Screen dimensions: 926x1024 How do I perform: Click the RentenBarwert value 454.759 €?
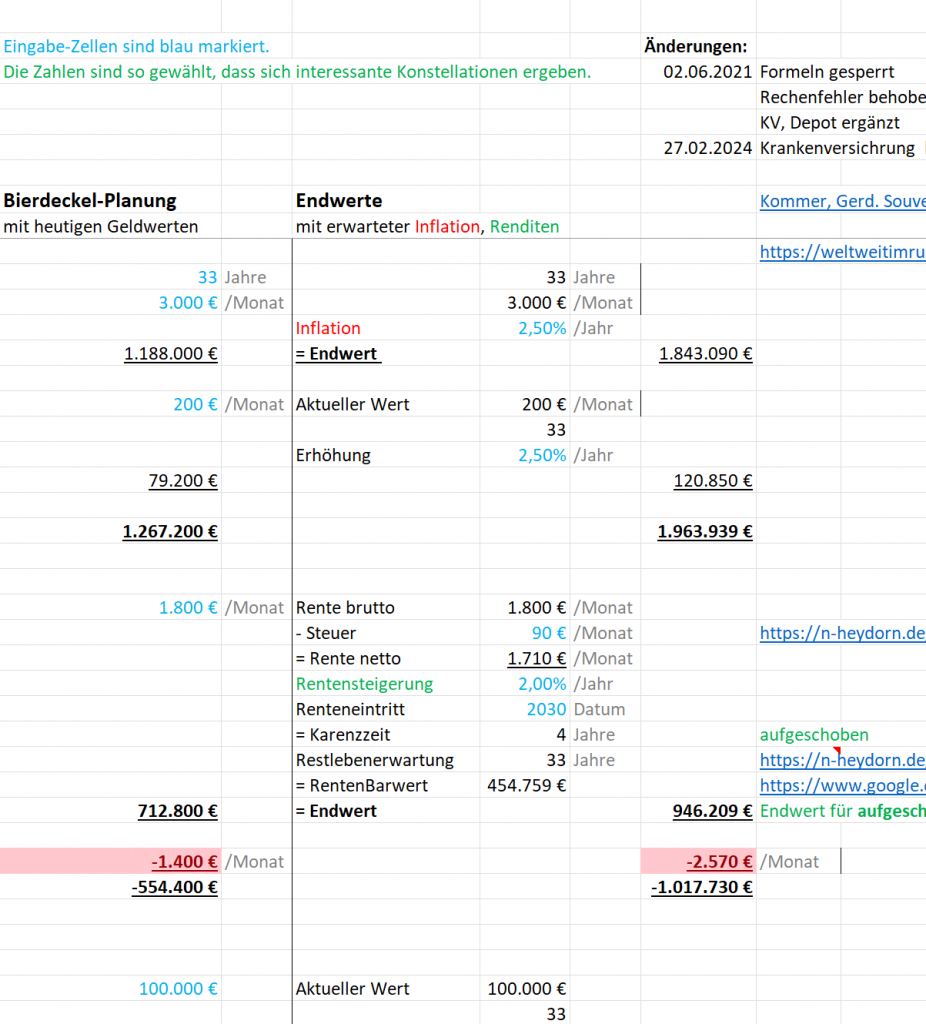(526, 786)
